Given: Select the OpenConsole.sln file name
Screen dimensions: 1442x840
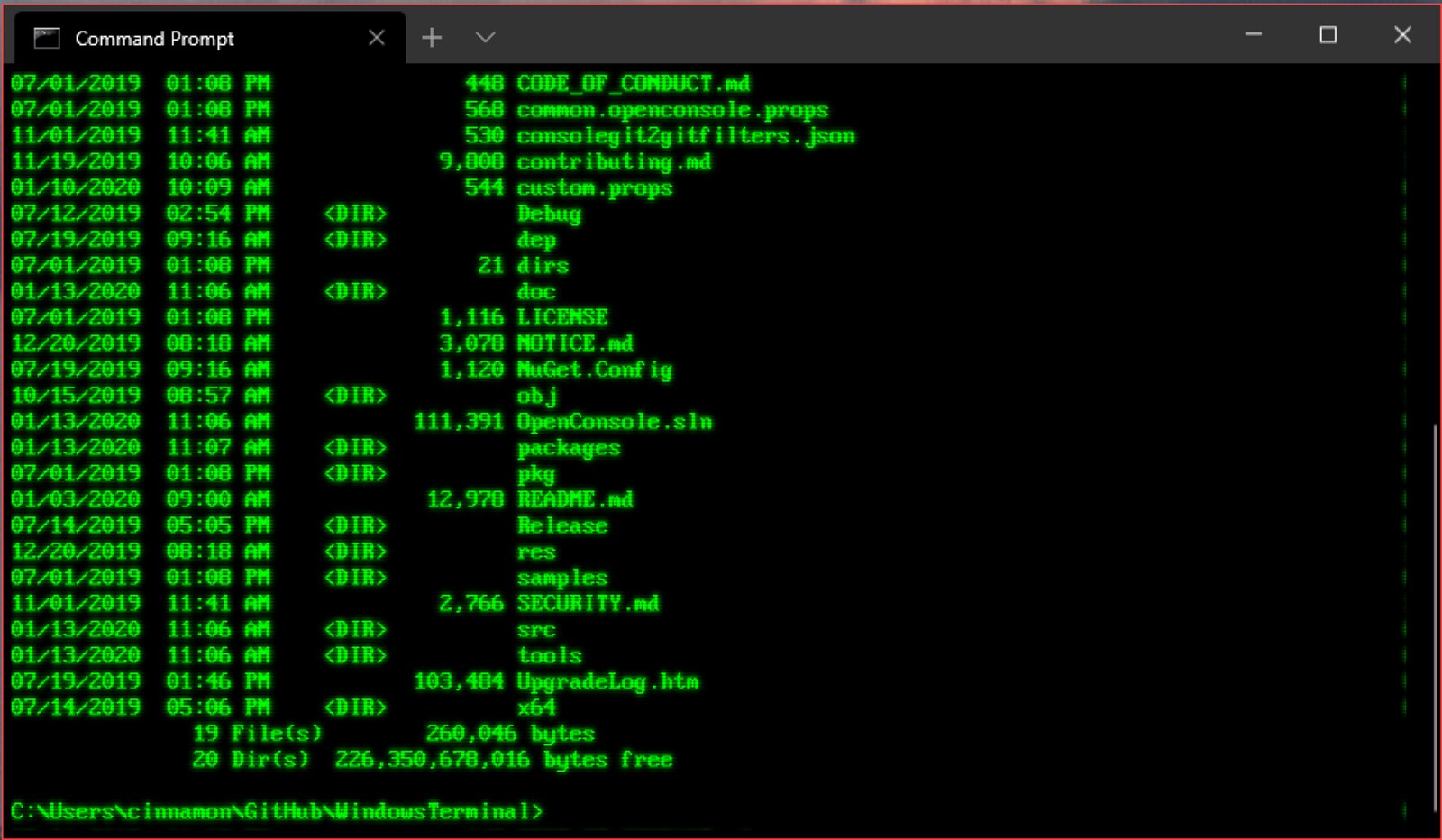Looking at the screenshot, I should pos(615,421).
